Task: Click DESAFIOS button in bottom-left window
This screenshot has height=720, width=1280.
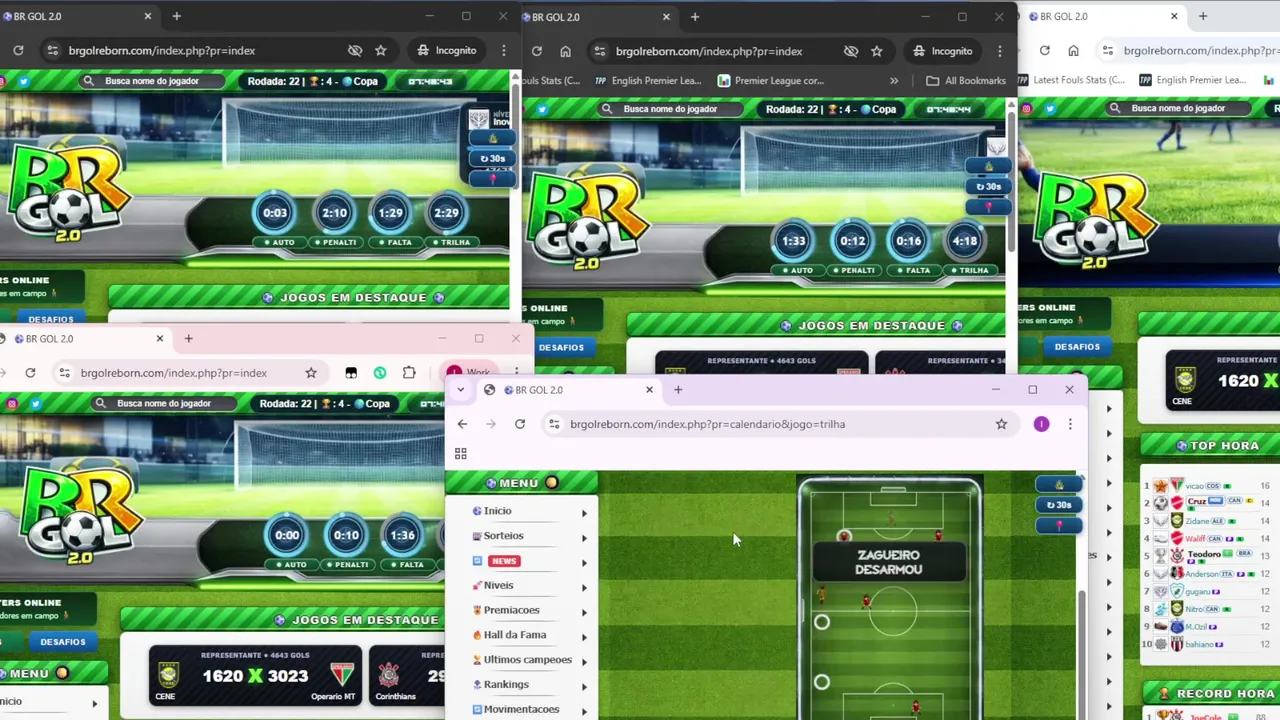Action: point(63,641)
